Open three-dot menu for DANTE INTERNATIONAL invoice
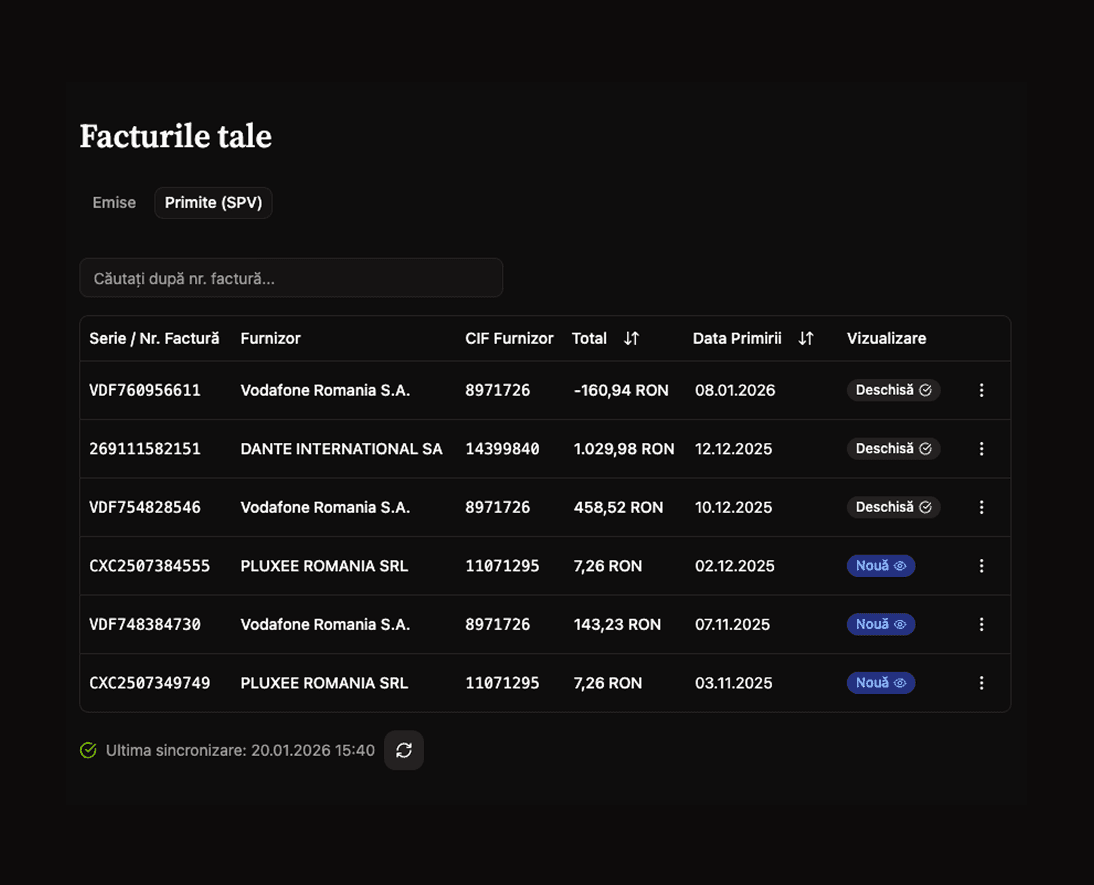The image size is (1094, 885). pos(981,449)
